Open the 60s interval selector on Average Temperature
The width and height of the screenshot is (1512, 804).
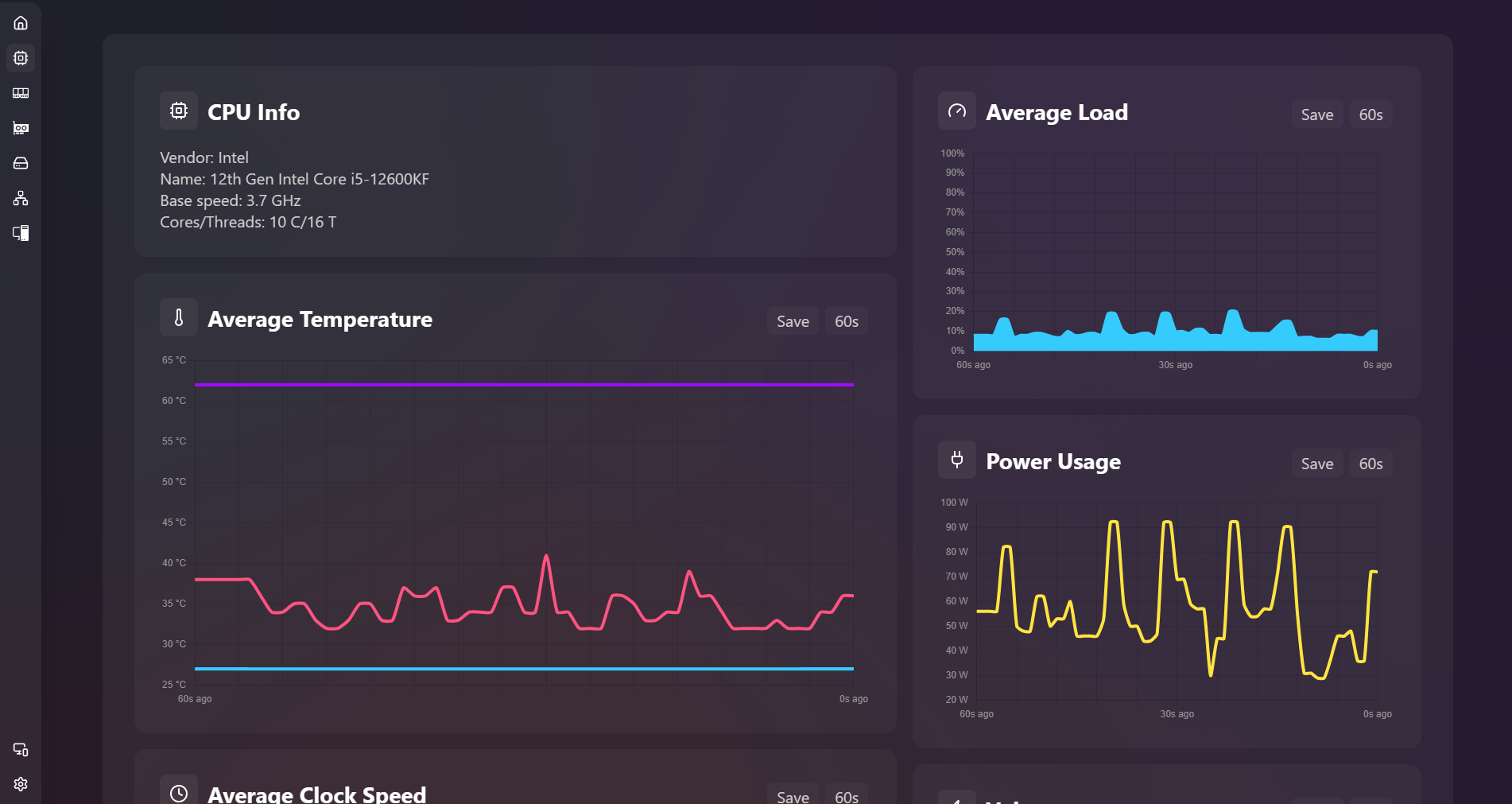coord(846,320)
